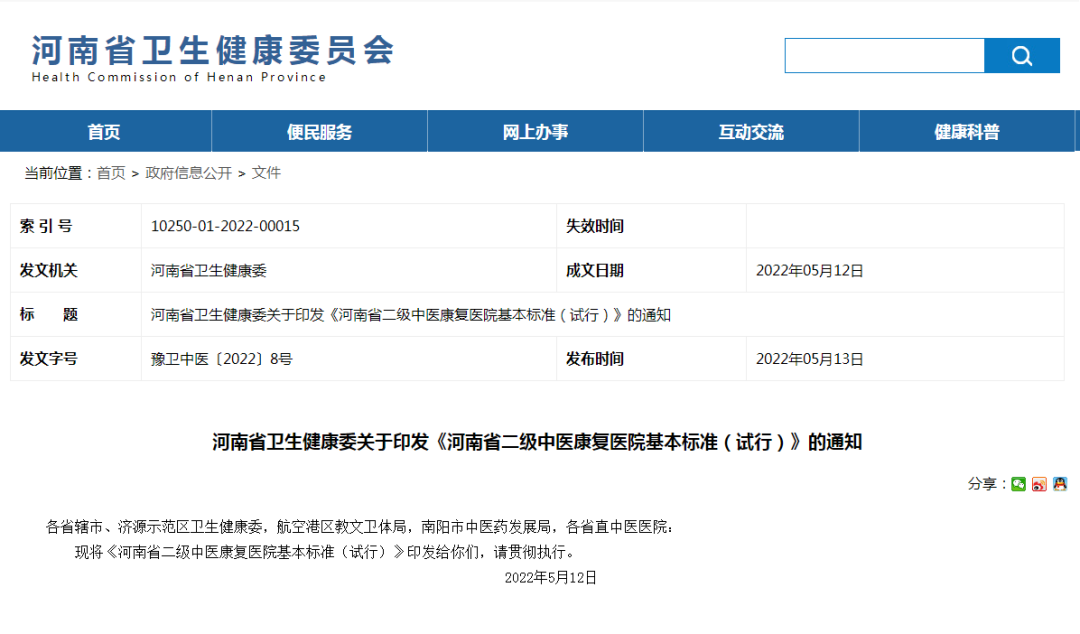Click inside the search input field
Viewport: 1080px width, 634px height.
point(884,55)
